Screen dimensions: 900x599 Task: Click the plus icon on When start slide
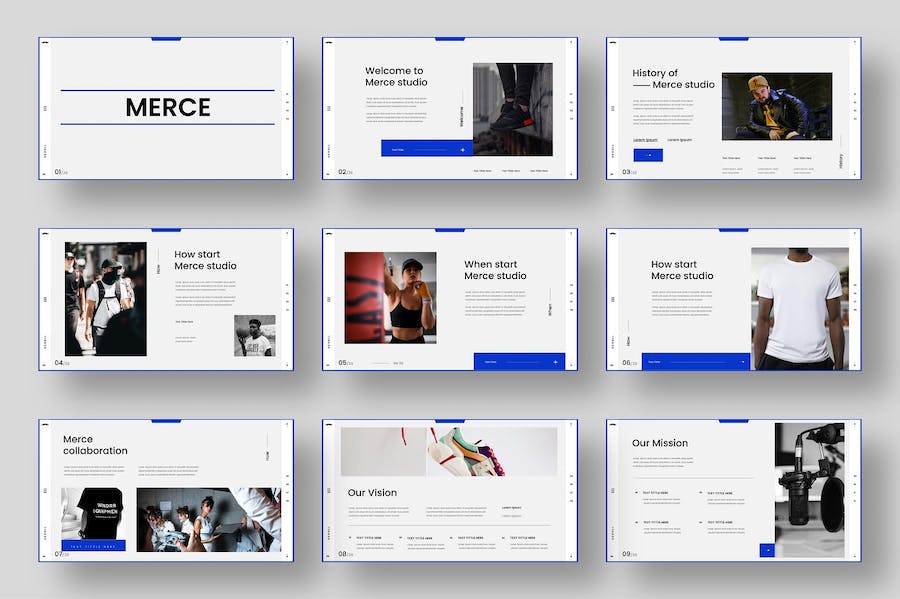pos(555,362)
